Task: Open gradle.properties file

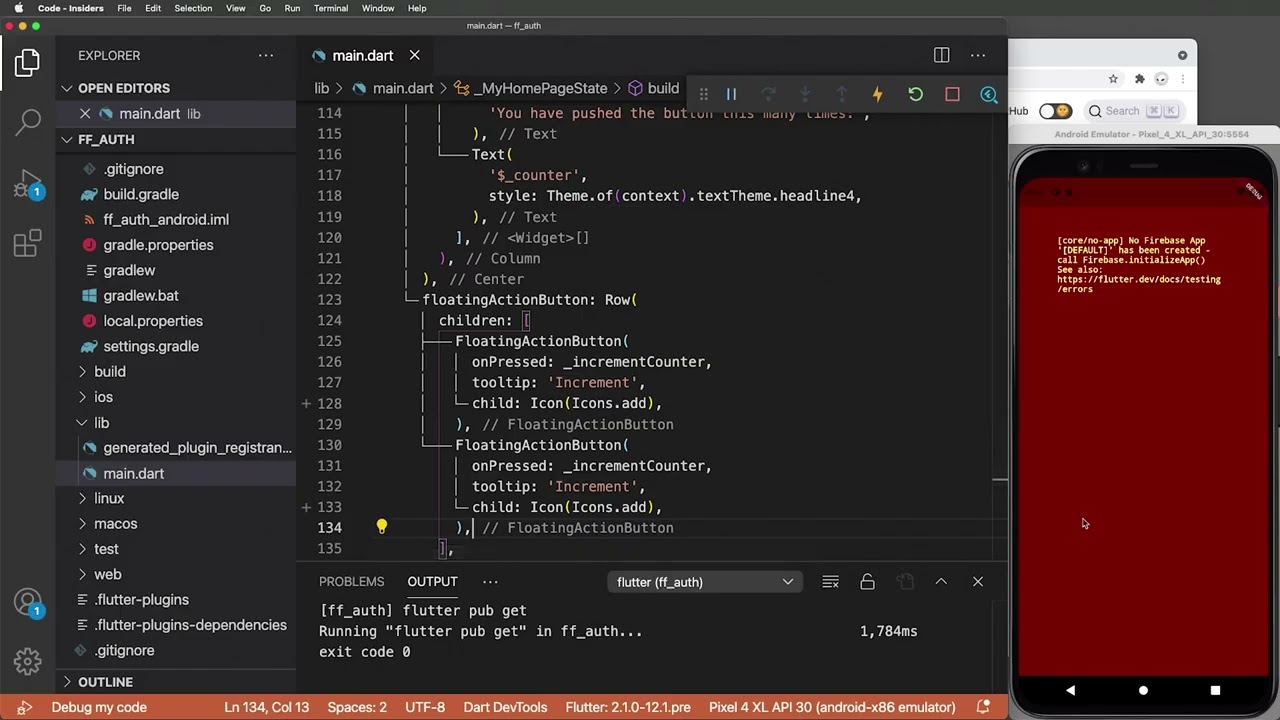Action: click(x=158, y=245)
